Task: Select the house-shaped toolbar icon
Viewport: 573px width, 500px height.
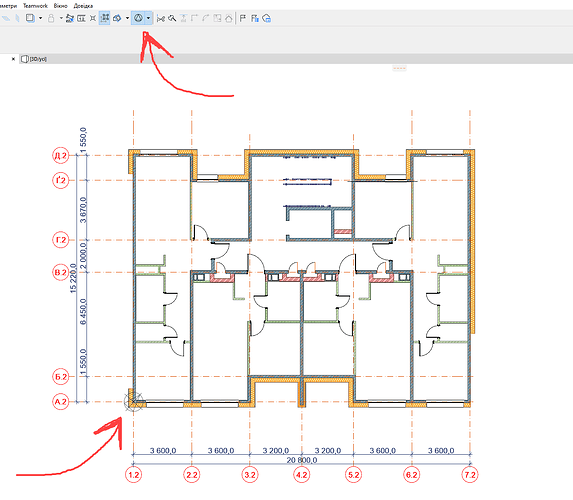Action: [229, 18]
